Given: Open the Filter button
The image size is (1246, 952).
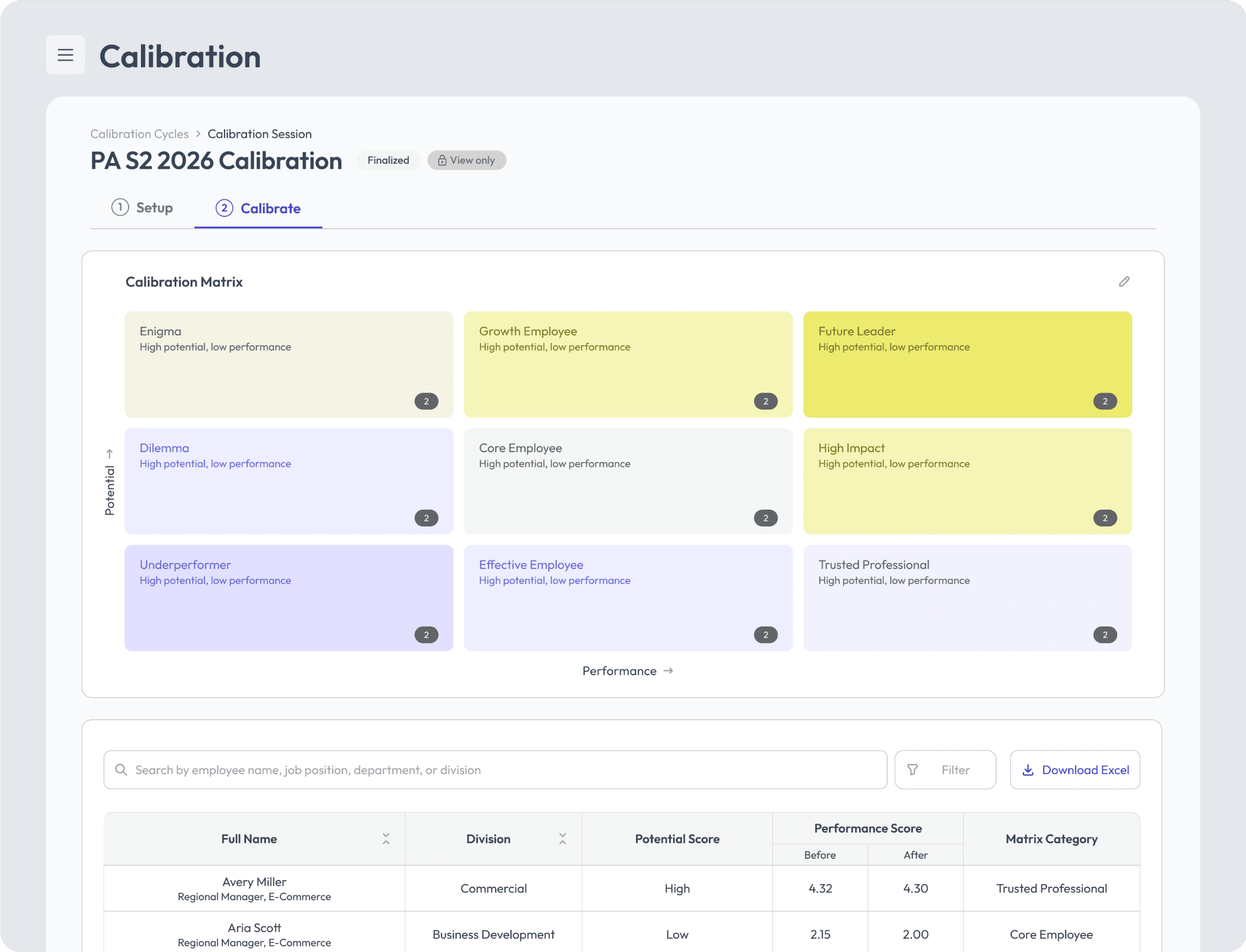Looking at the screenshot, I should 945,769.
